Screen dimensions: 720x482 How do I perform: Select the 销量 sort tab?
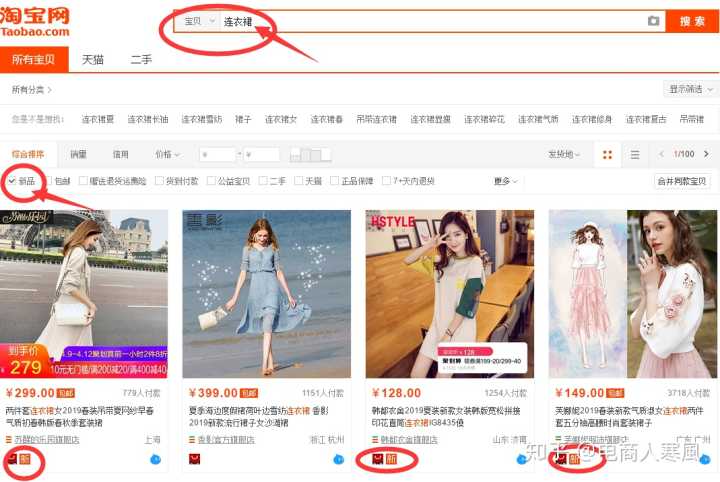78,155
